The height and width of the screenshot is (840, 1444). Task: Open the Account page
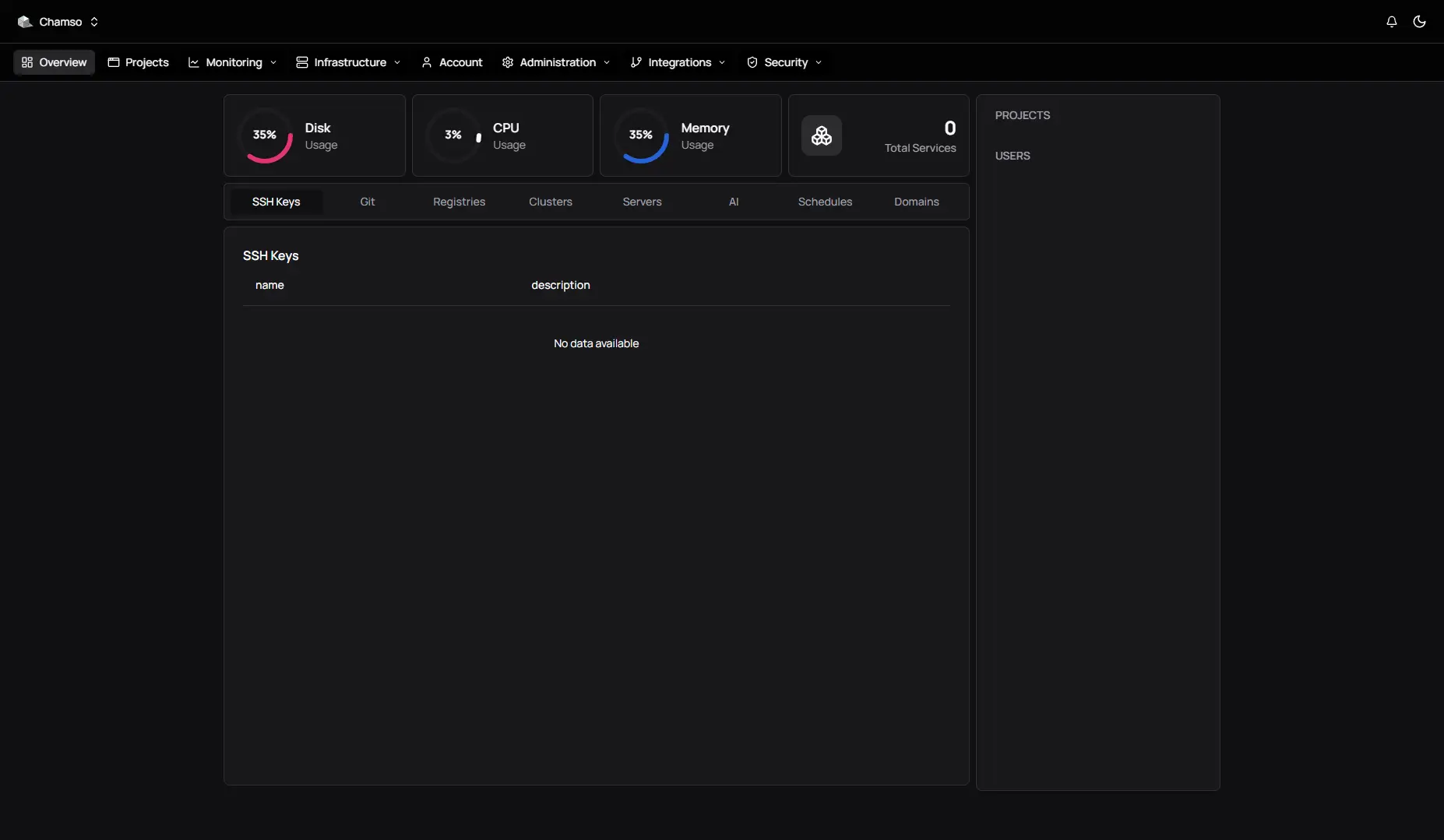(452, 62)
